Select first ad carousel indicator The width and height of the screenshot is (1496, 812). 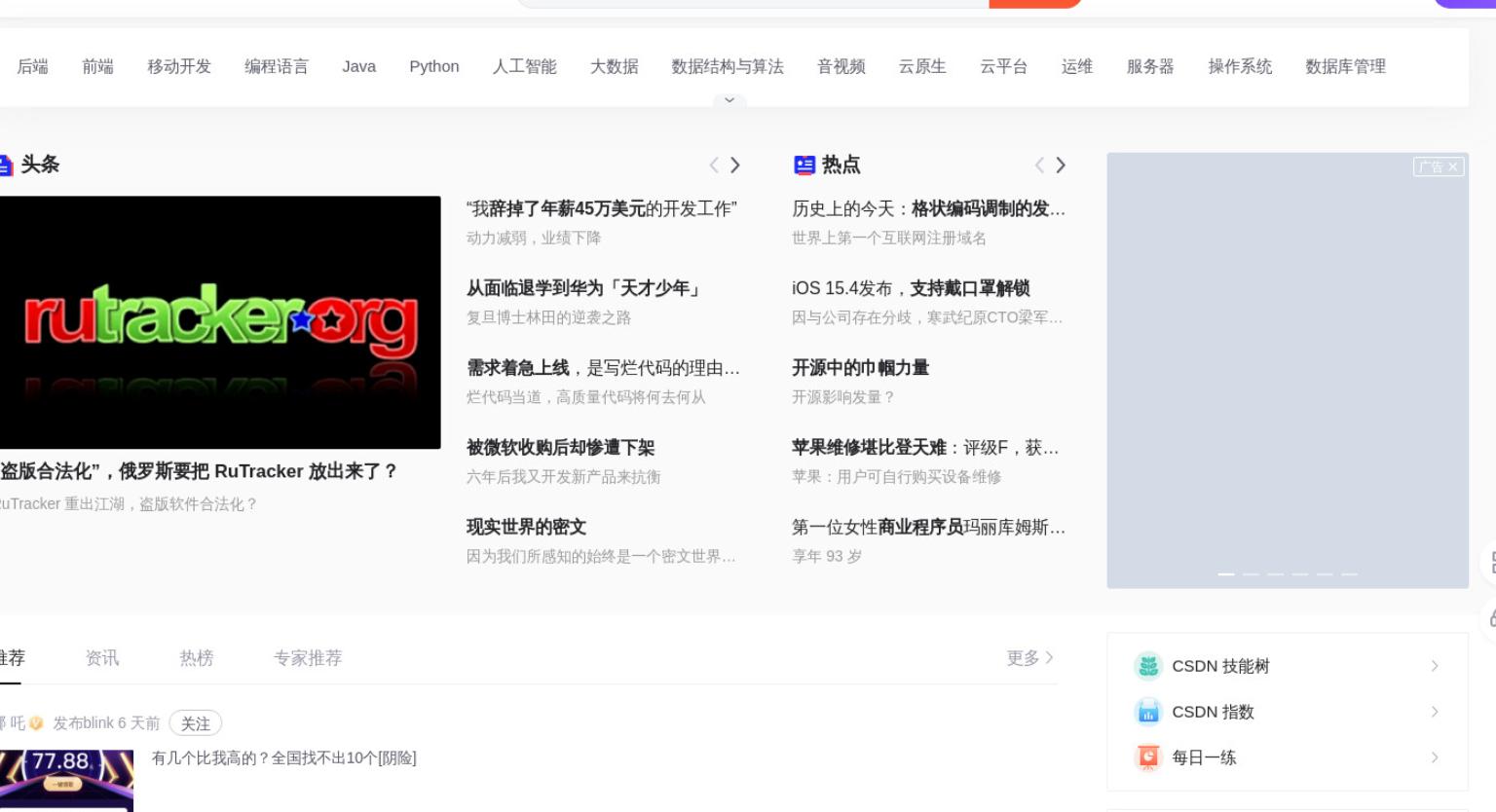(x=1226, y=574)
